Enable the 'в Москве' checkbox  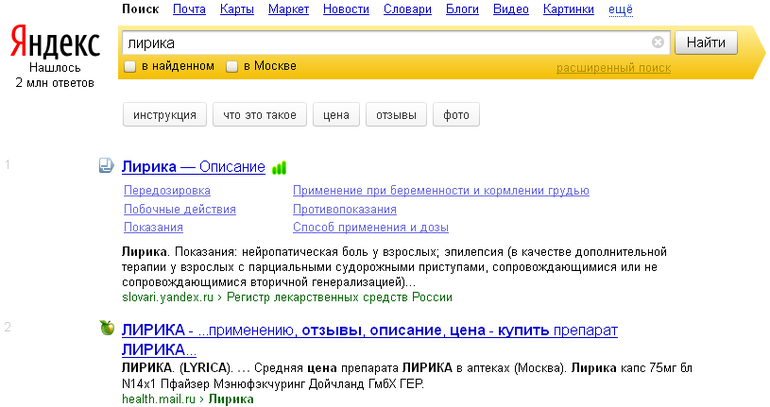(x=232, y=66)
